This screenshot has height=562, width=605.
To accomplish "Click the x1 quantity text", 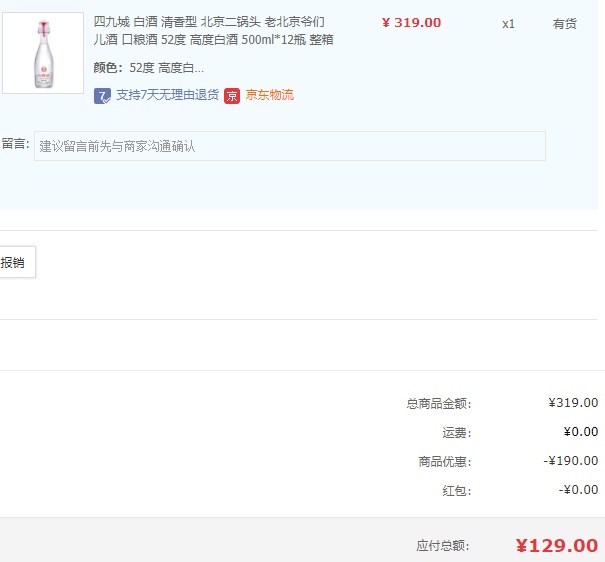I will pyautogui.click(x=508, y=24).
